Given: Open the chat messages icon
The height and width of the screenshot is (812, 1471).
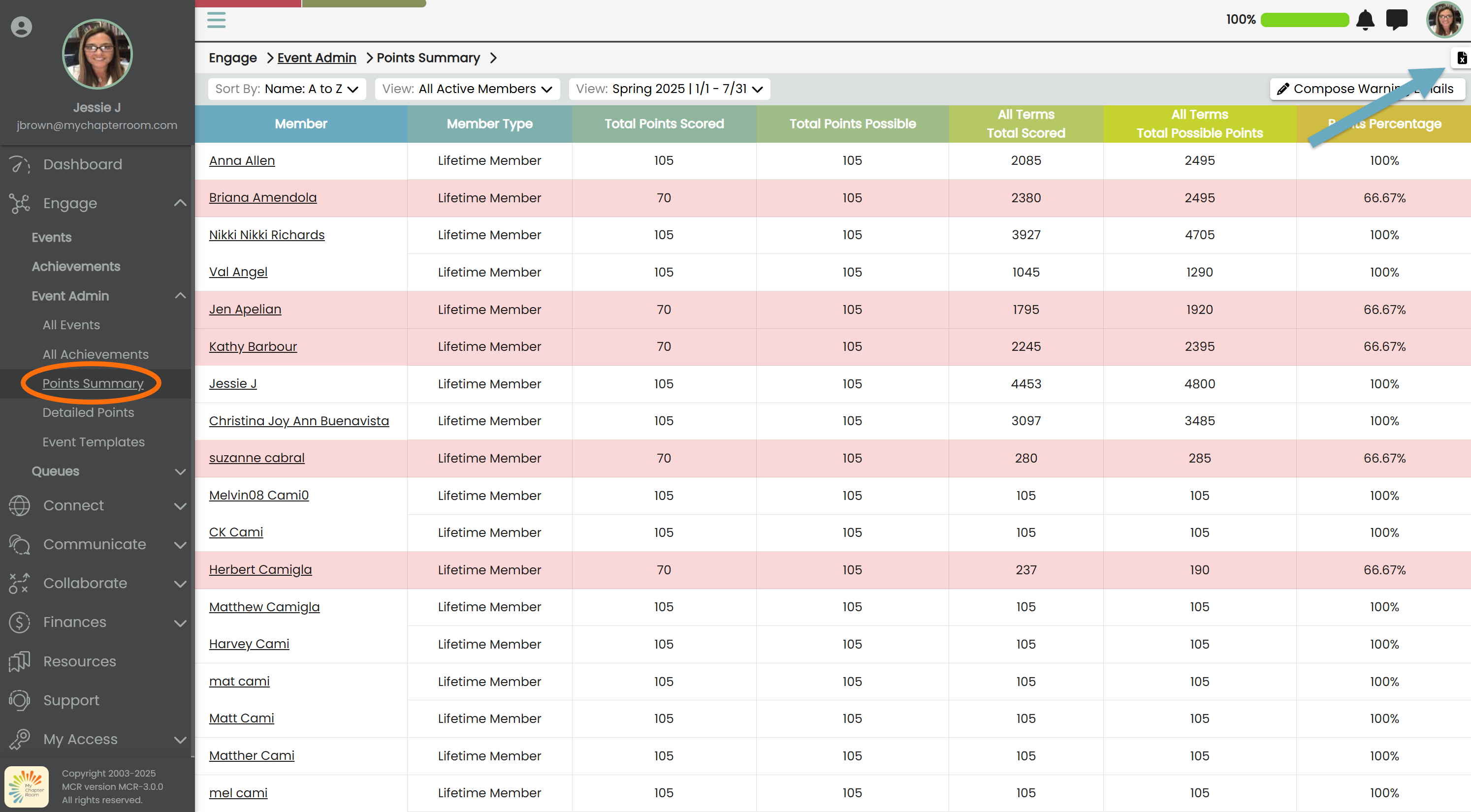Looking at the screenshot, I should click(1396, 20).
